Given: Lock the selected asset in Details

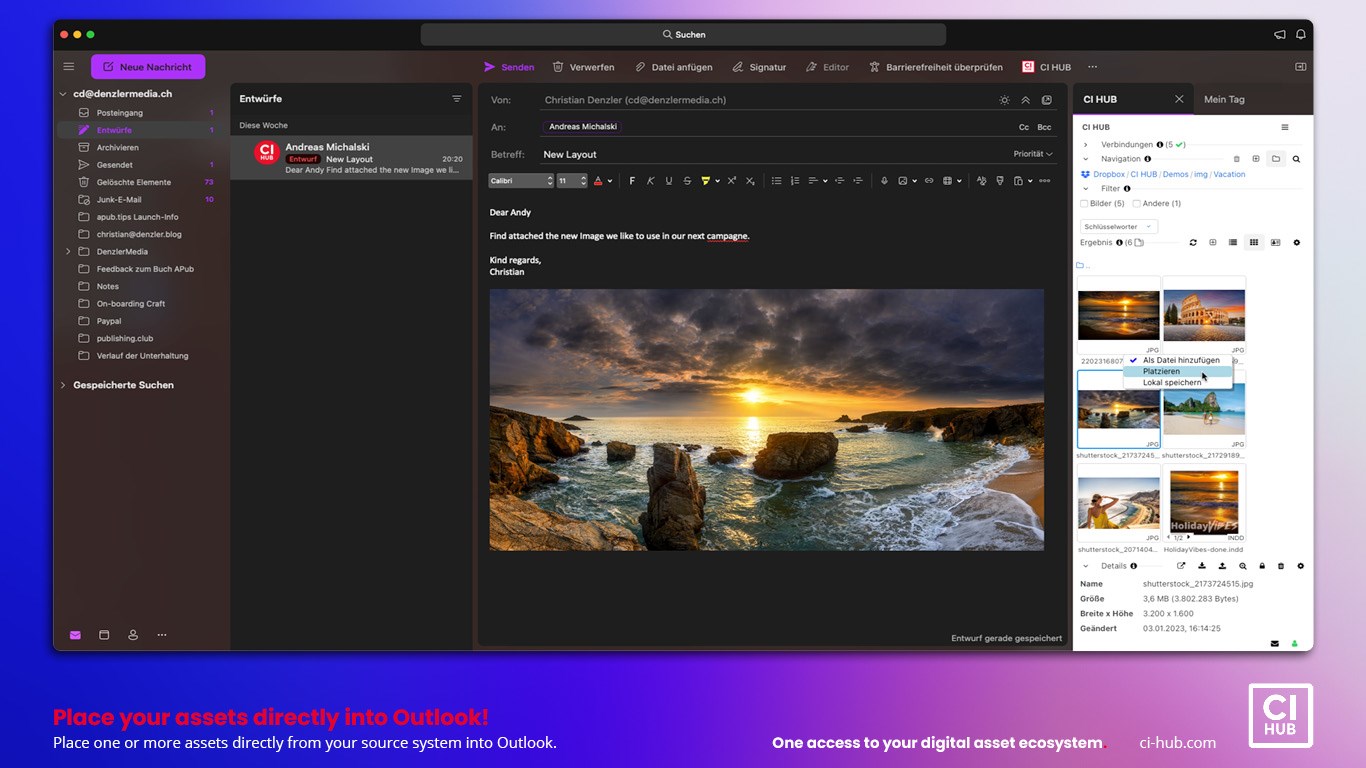Looking at the screenshot, I should 1262,566.
